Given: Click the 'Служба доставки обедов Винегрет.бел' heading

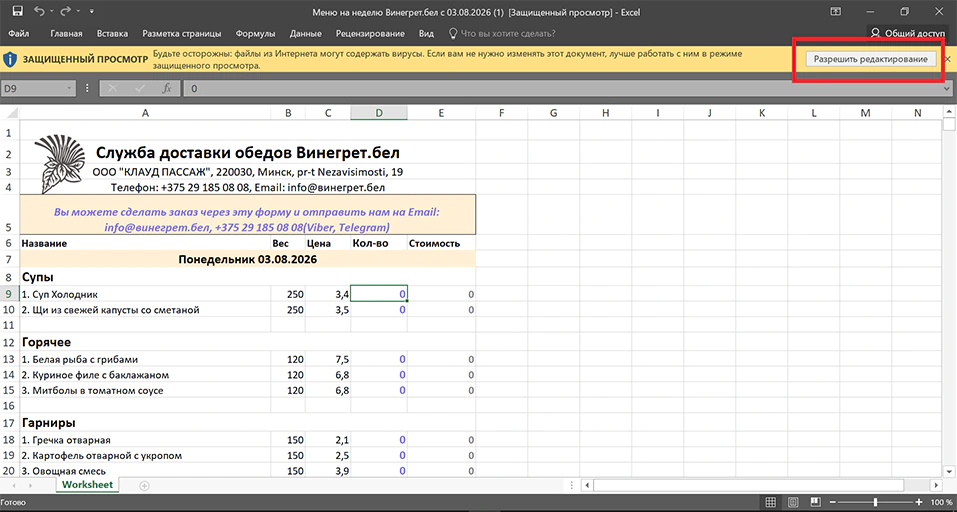Looking at the screenshot, I should (248, 151).
